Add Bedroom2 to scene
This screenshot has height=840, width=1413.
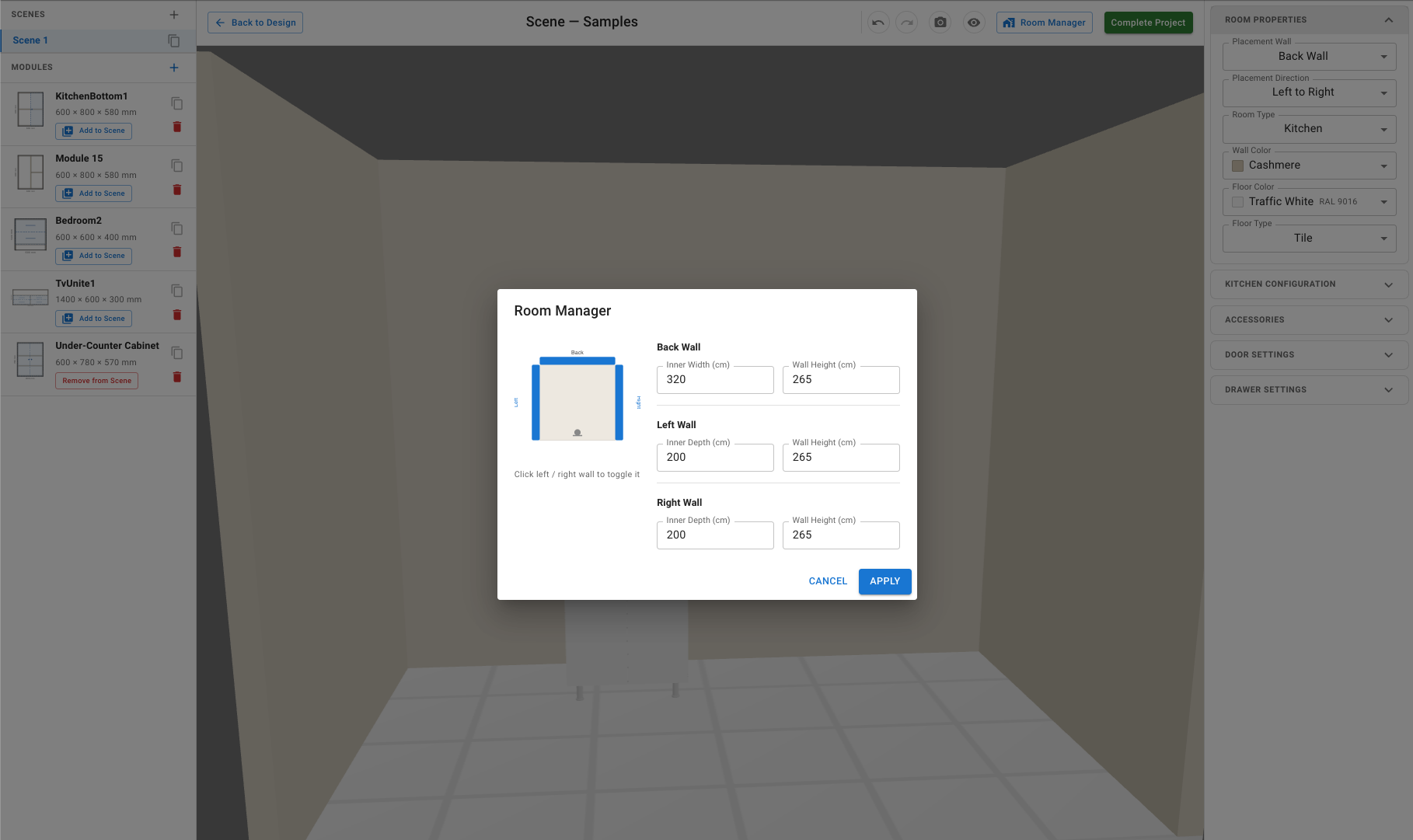click(93, 256)
